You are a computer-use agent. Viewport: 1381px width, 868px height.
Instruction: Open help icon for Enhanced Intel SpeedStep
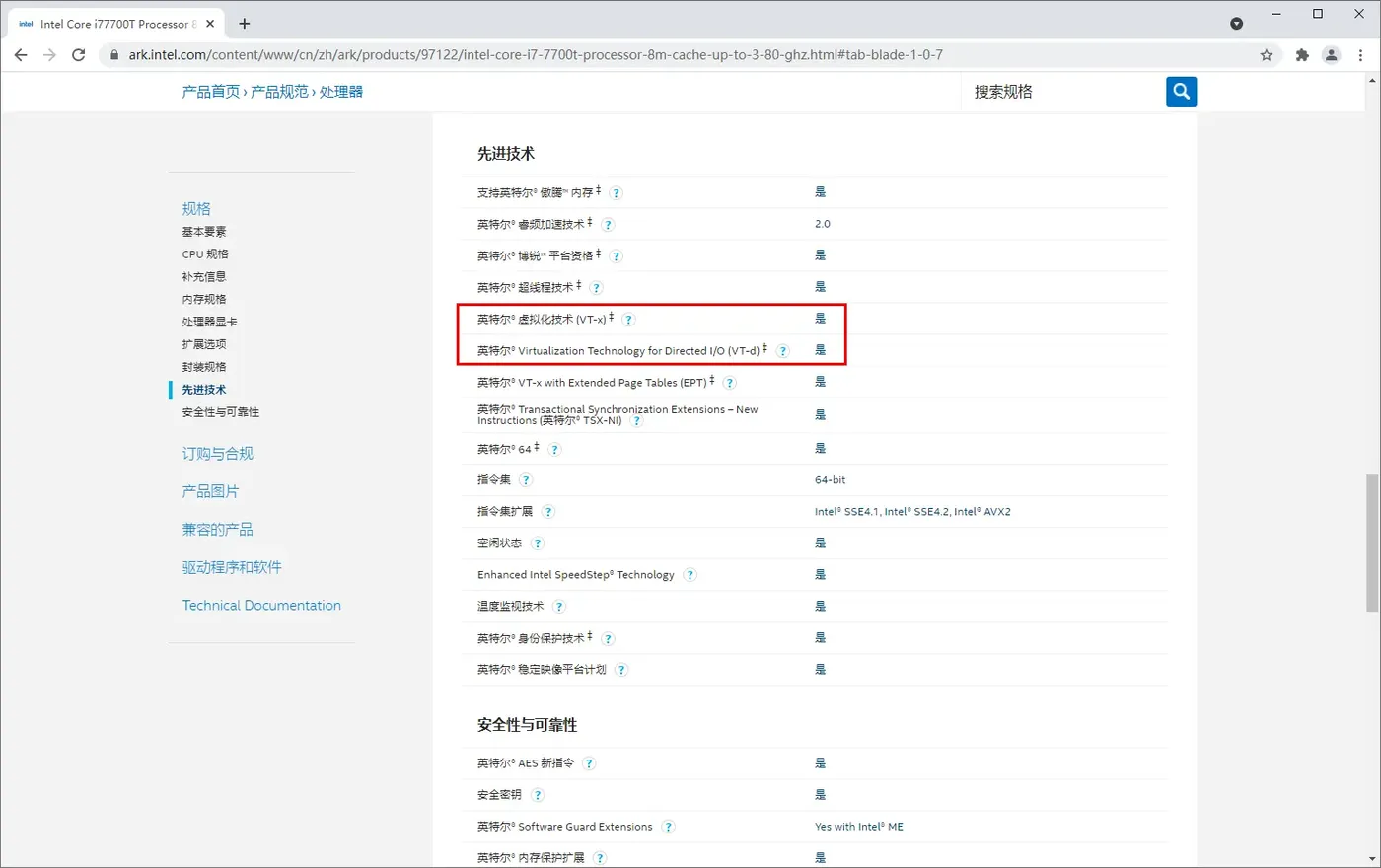point(690,575)
